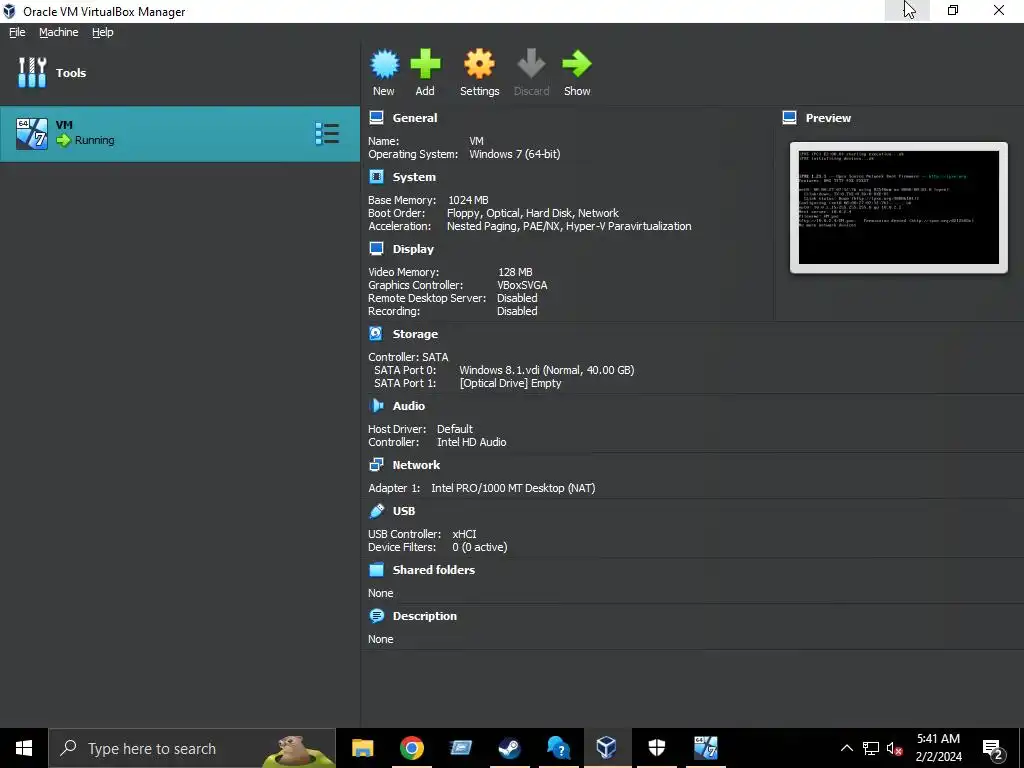Click the New virtual machine icon
1024x768 pixels.
click(x=384, y=64)
